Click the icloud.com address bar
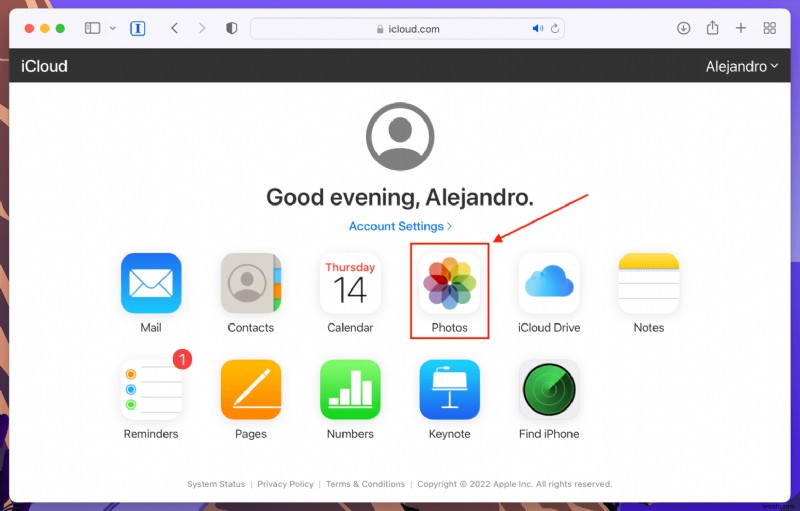The height and width of the screenshot is (511, 800). point(407,29)
